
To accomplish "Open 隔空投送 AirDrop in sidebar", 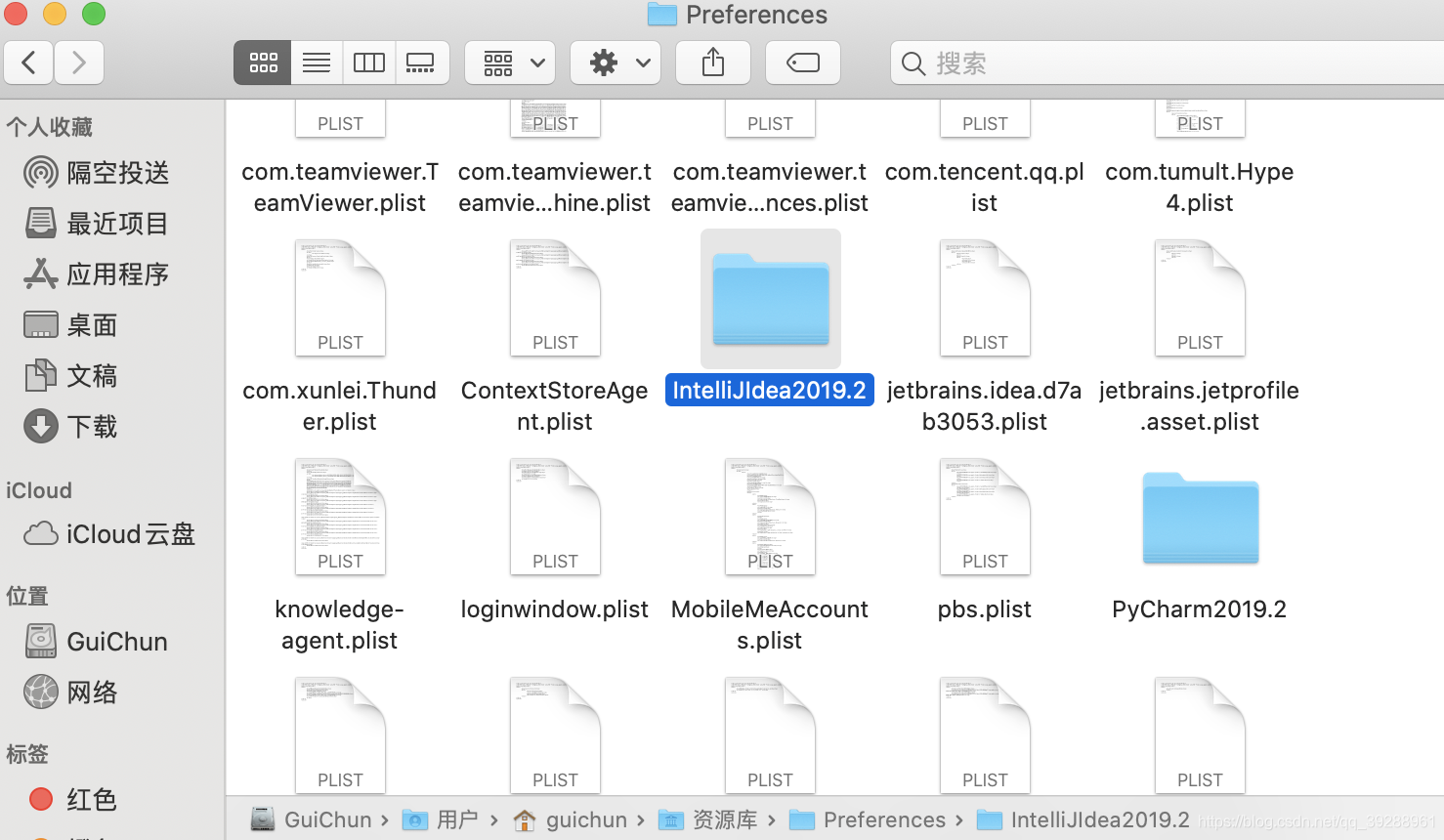I will [97, 173].
